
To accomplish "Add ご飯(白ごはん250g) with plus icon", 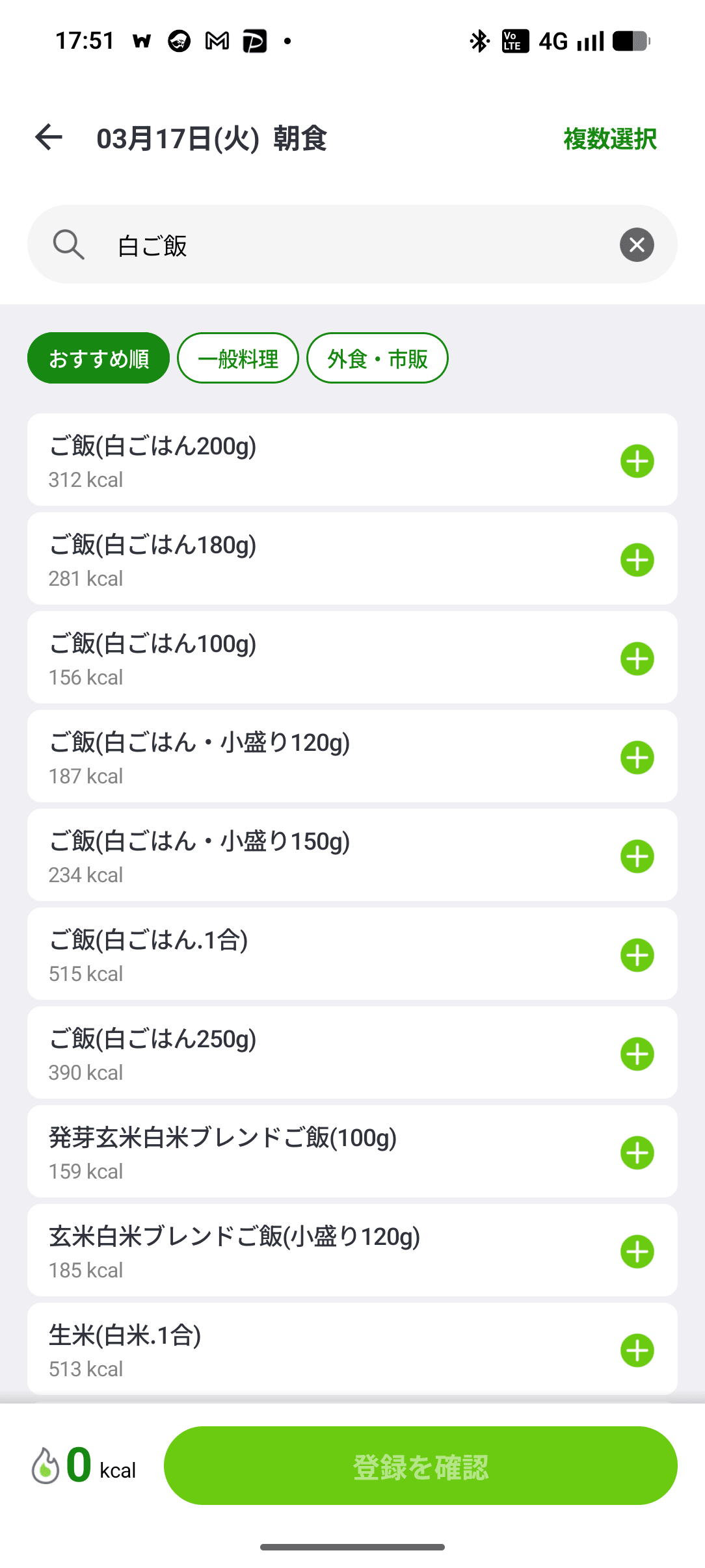I will coord(637,1054).
